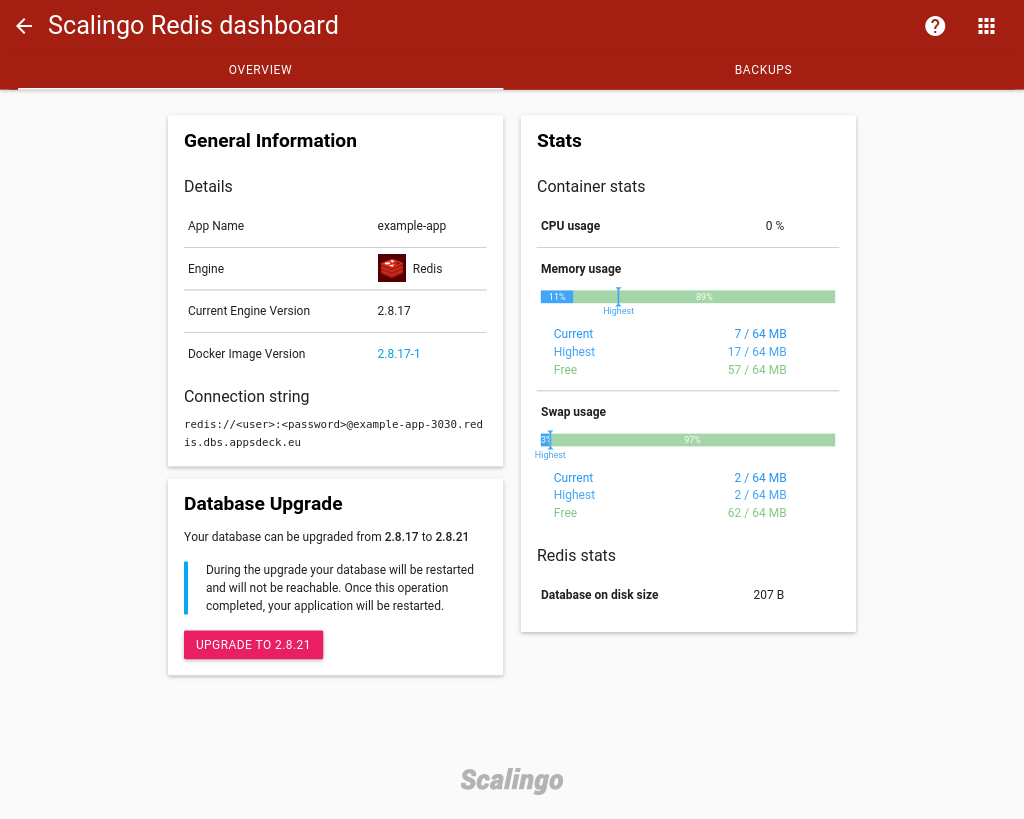The height and width of the screenshot is (819, 1024).
Task: Click the Memory usage label
Action: (581, 268)
